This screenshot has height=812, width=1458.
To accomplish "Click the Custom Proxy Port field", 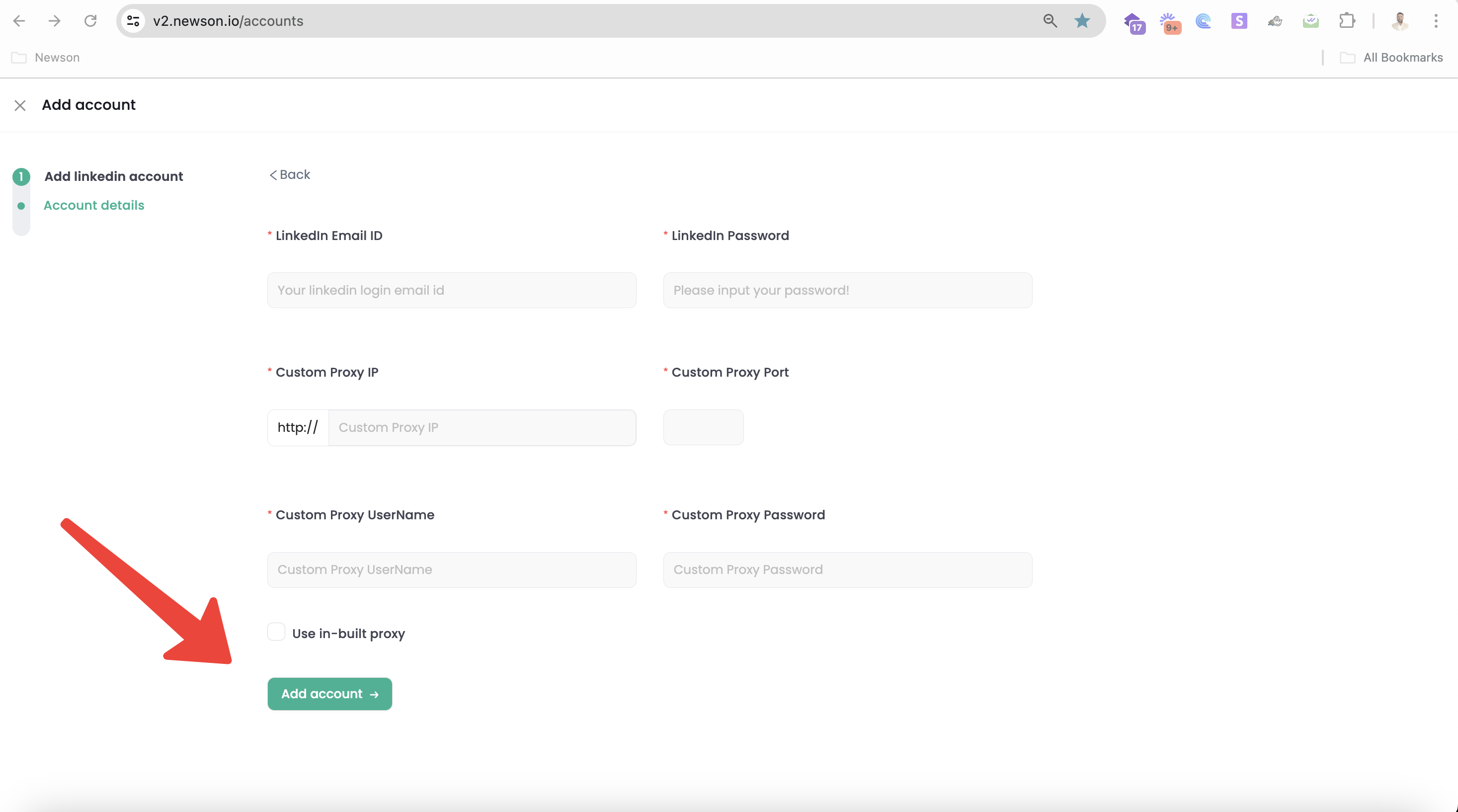I will coord(703,427).
